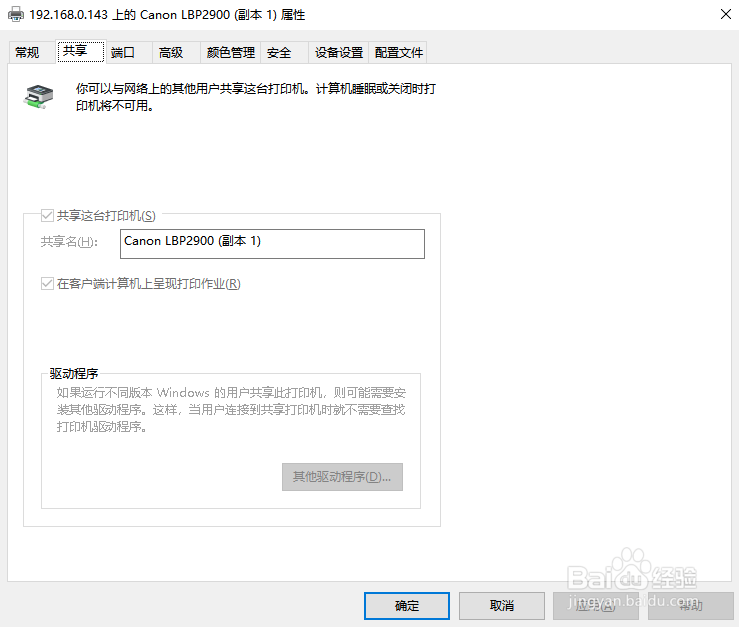Confirm with the 确定 button
The image size is (739, 627).
pos(407,606)
